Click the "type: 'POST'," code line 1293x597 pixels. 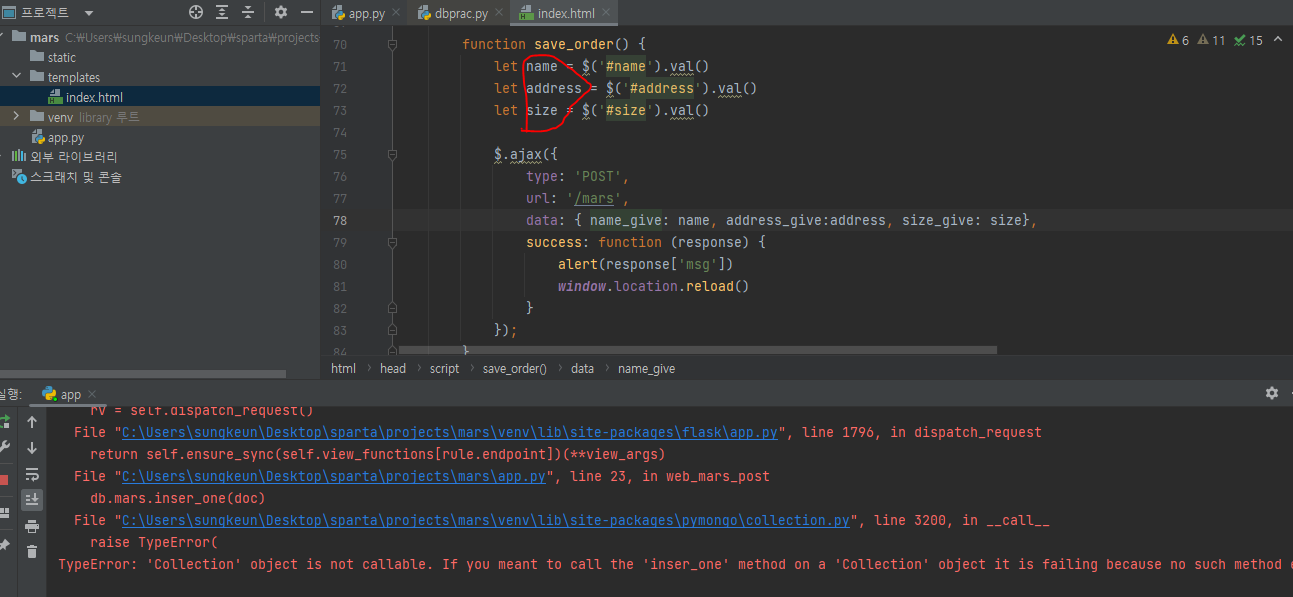[578, 176]
